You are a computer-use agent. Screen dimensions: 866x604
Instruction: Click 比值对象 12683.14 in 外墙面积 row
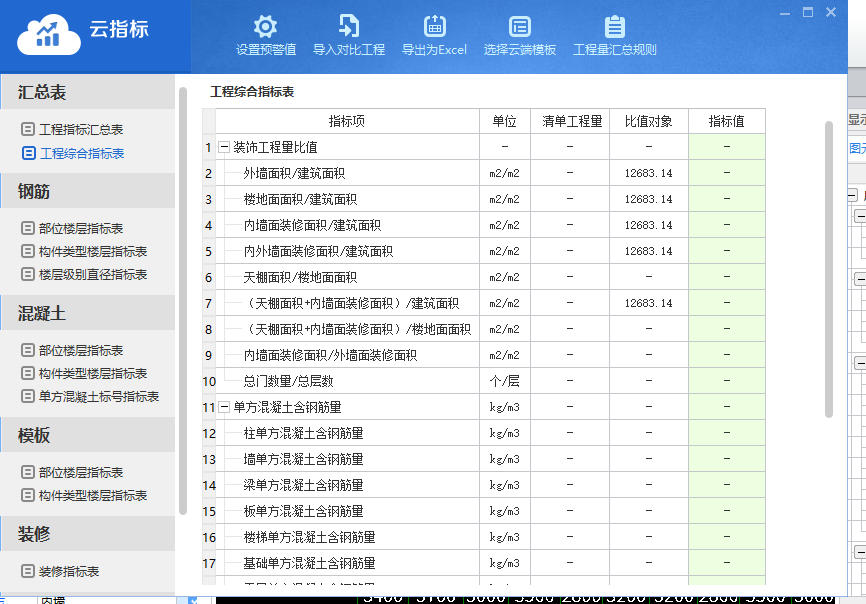[x=648, y=173]
